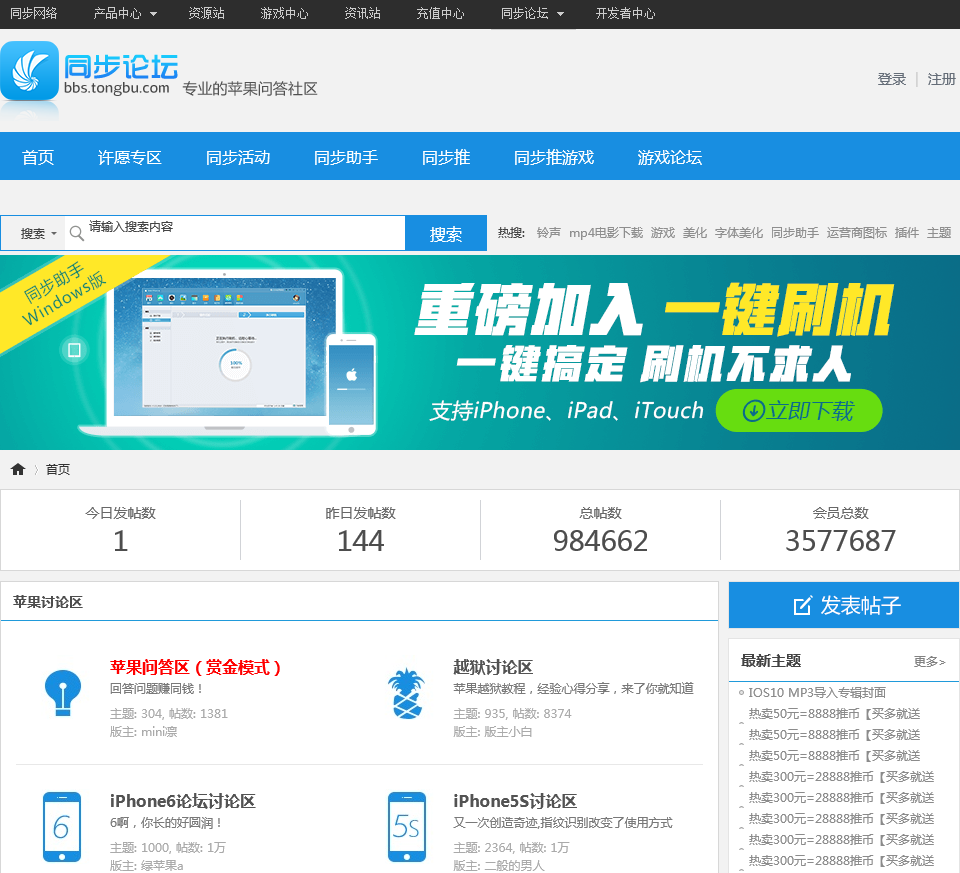Viewport: 960px width, 873px height.
Task: Click the 发表帖子 button
Action: click(844, 605)
